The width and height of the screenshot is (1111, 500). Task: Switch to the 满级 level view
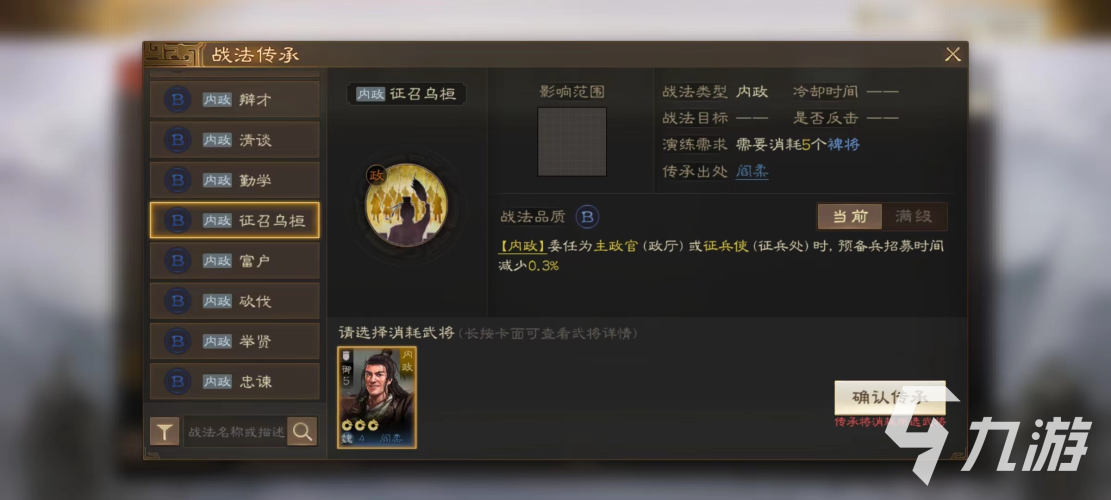pos(914,217)
